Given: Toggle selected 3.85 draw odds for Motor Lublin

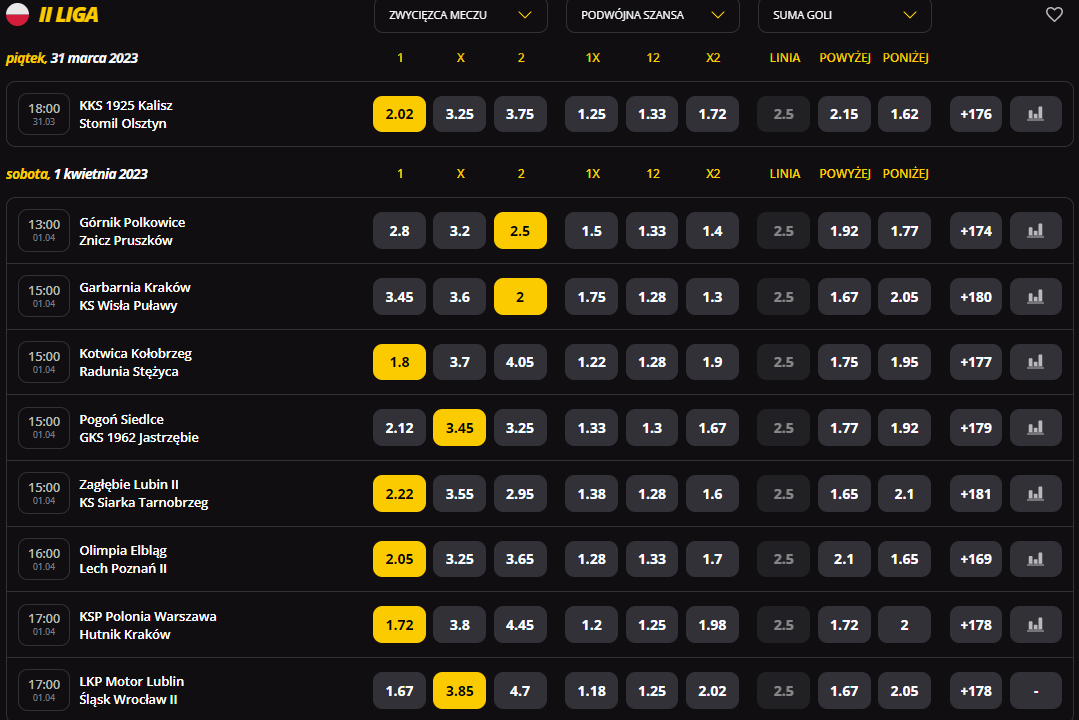Looking at the screenshot, I should pyautogui.click(x=460, y=691).
